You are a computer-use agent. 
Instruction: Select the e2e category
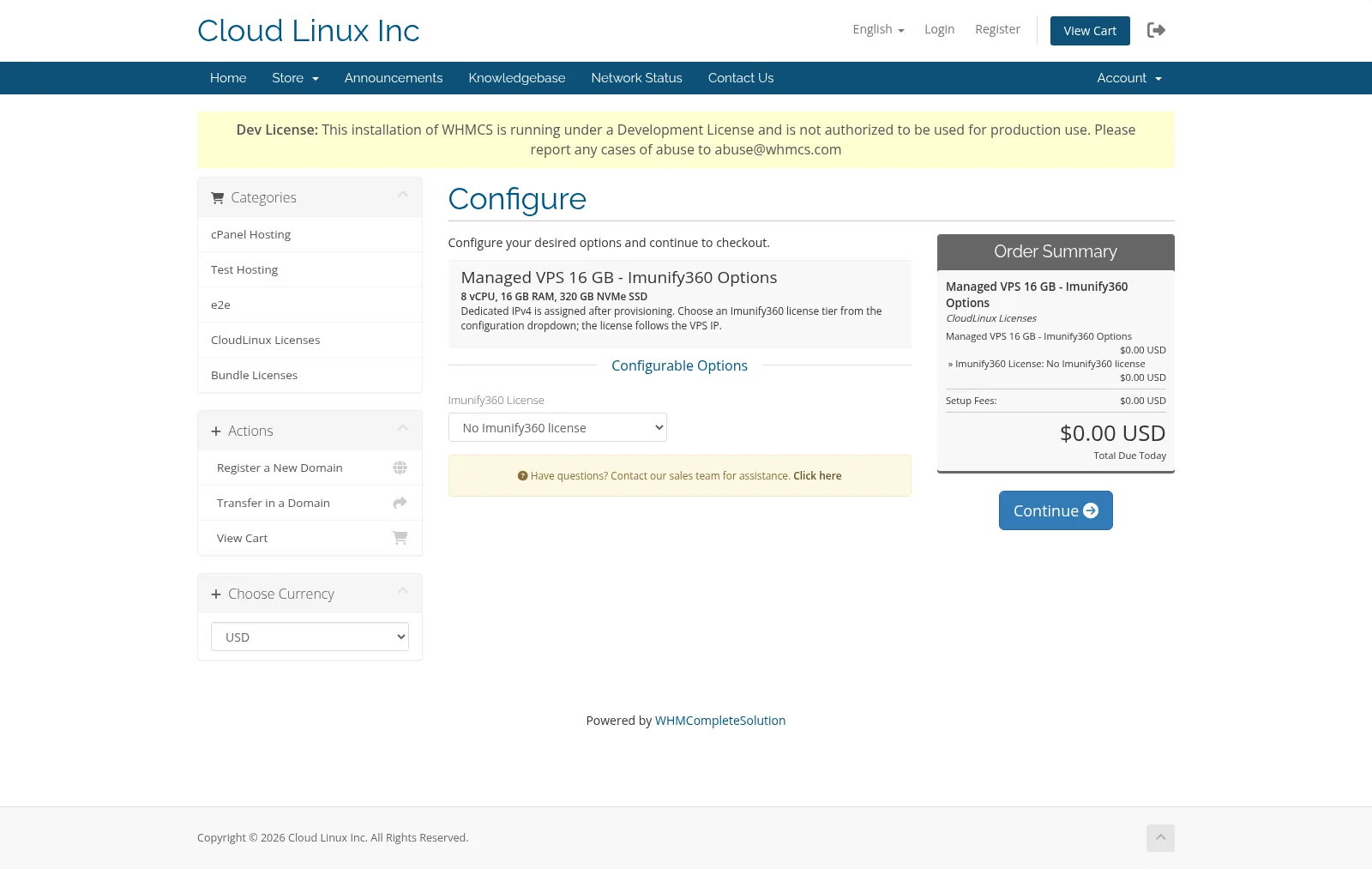(310, 305)
